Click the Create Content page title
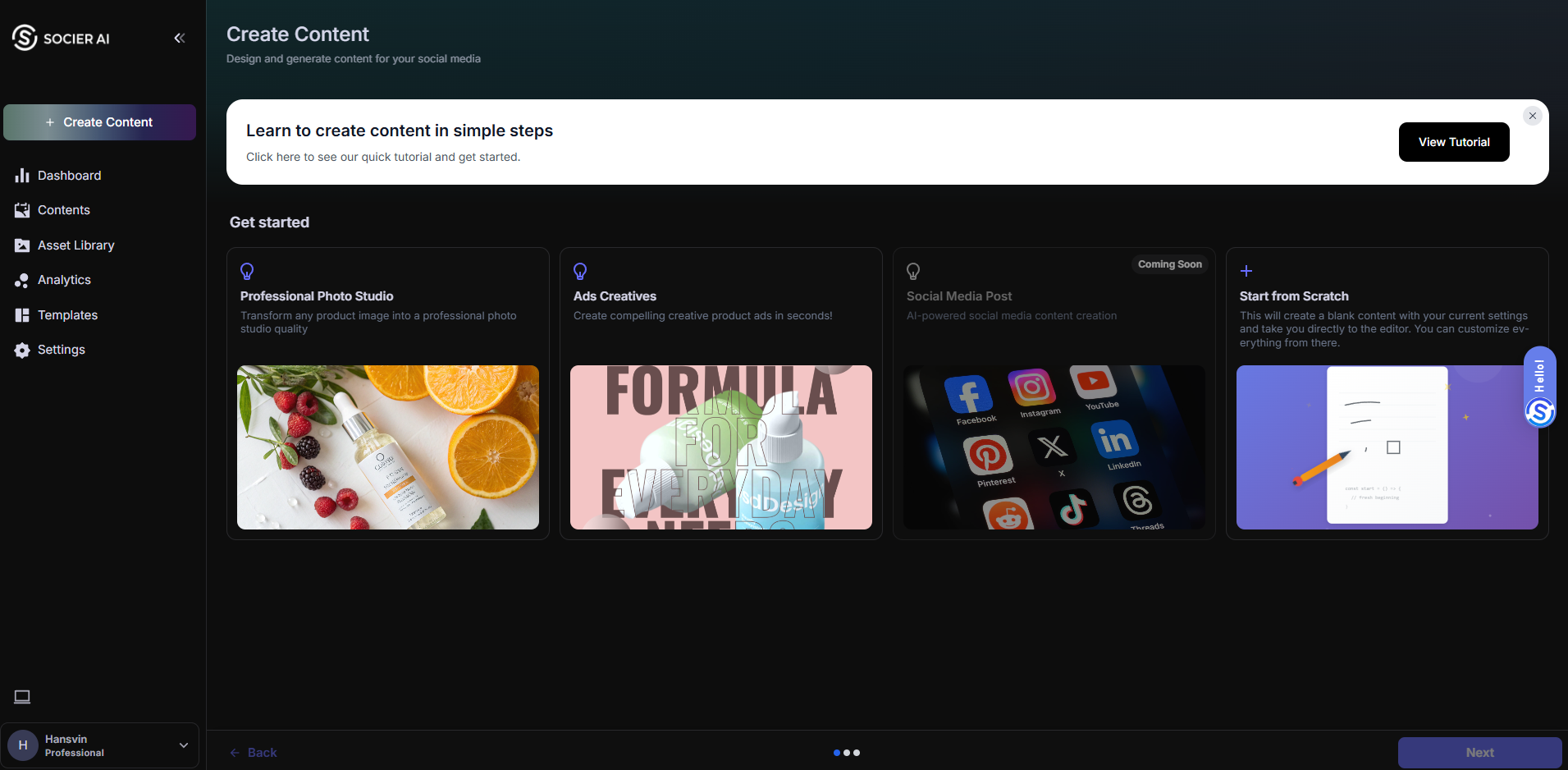 click(298, 34)
